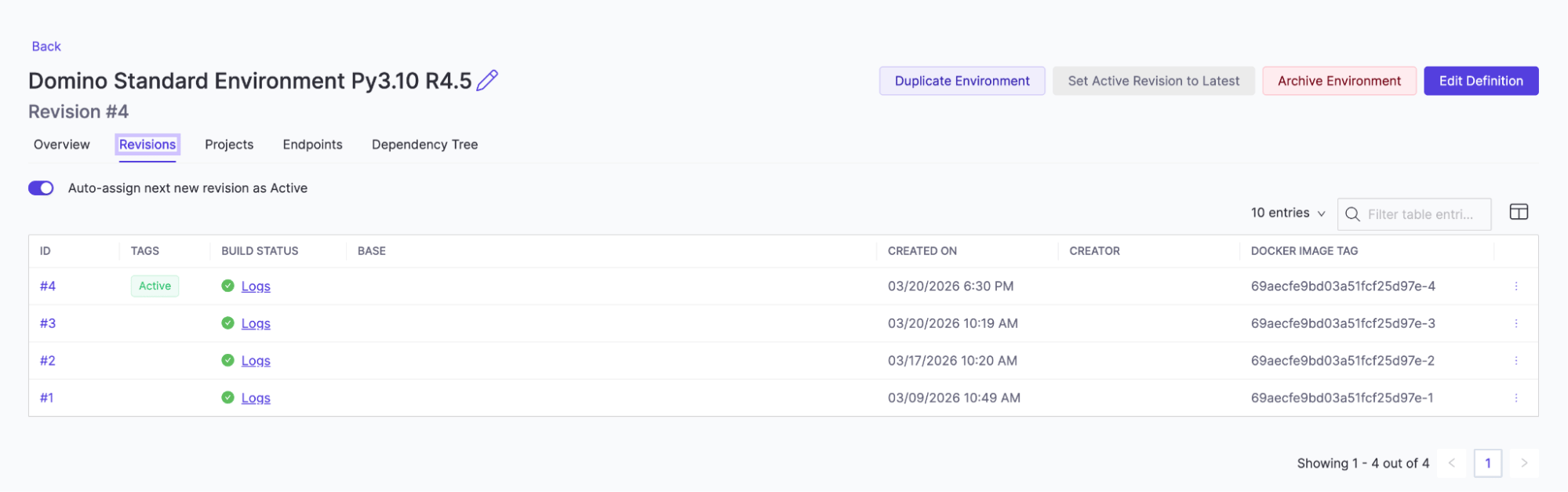The image size is (1568, 492).
Task: Click the CREATED ON column header
Action: click(922, 251)
